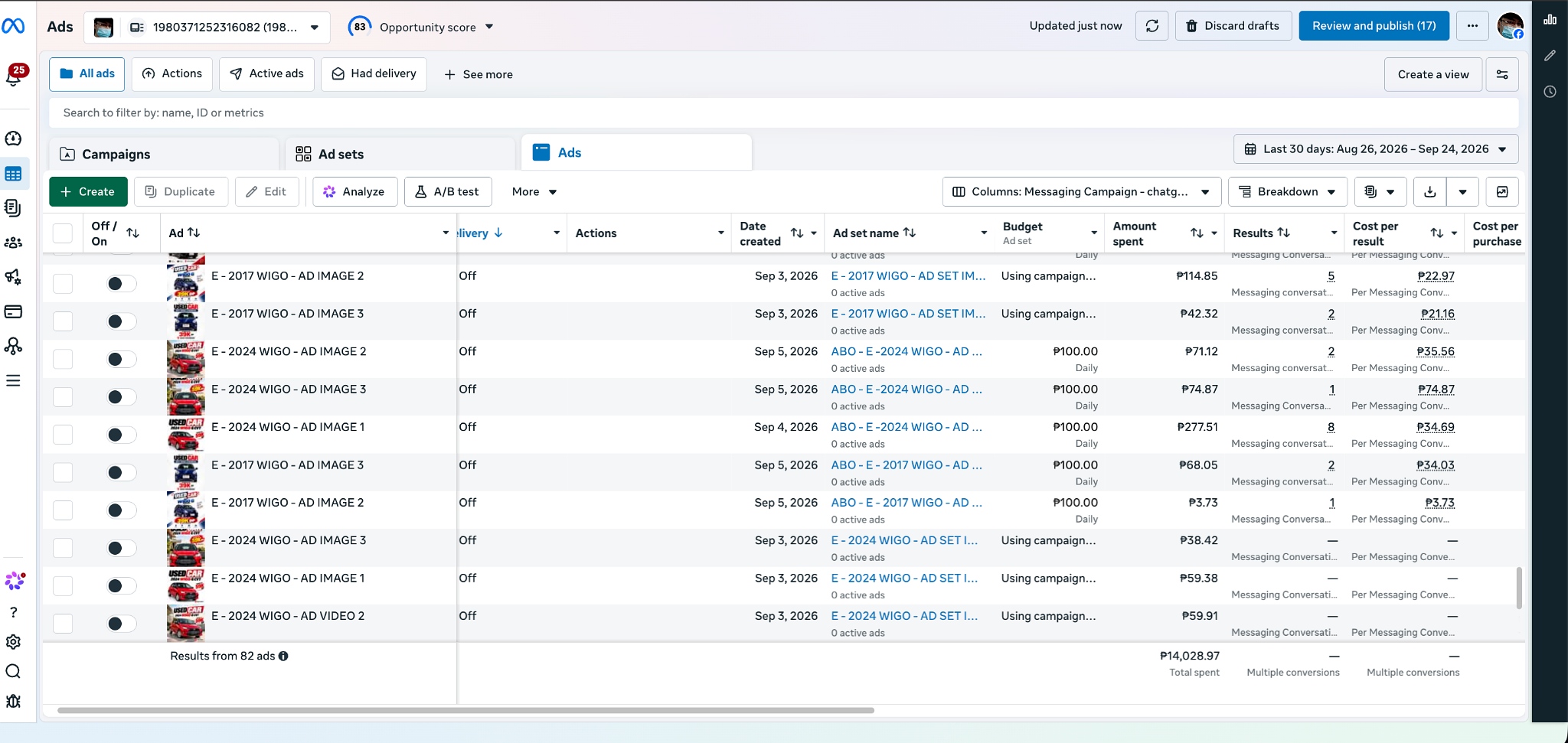
Task: Click the horizontal scrollbar at table bottom
Action: [x=465, y=711]
